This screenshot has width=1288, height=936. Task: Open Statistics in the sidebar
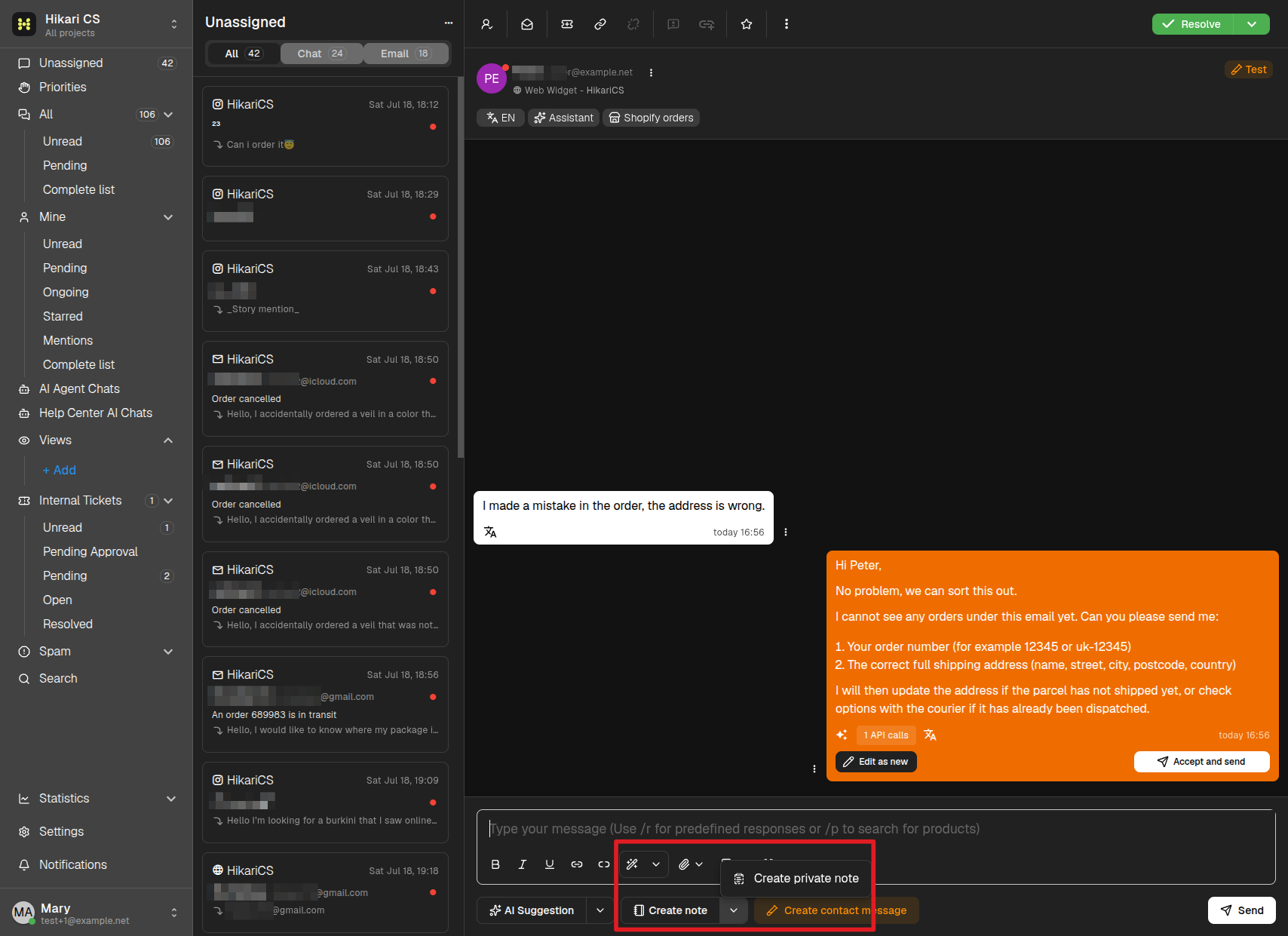pos(64,798)
